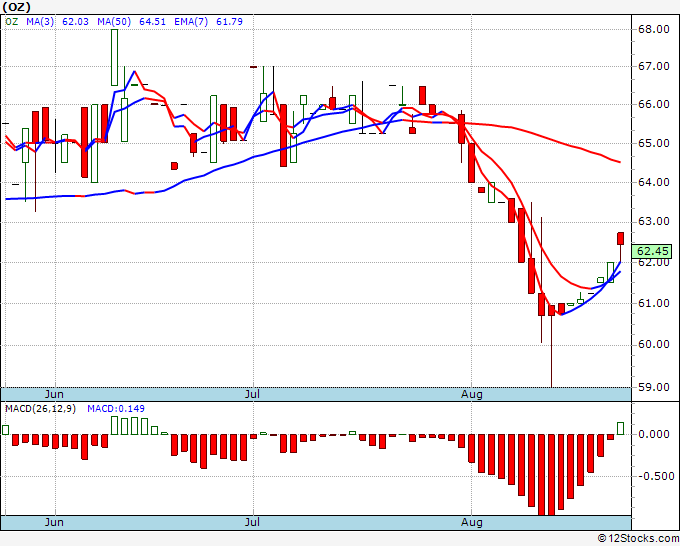Click the 66.00 price axis label
Screen dimensions: 680x546
click(654, 104)
